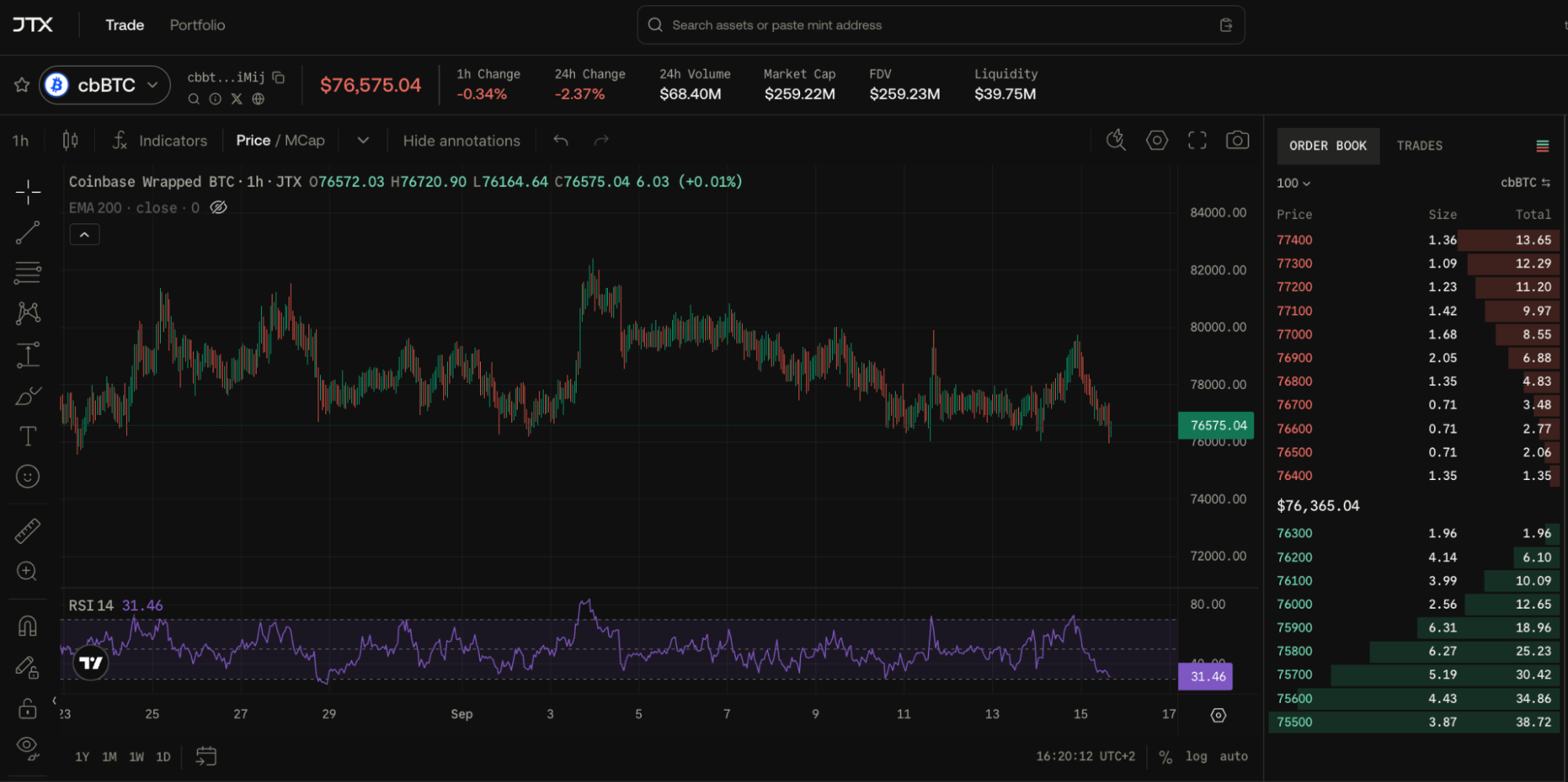Open the order book layout menu icon

1542,146
